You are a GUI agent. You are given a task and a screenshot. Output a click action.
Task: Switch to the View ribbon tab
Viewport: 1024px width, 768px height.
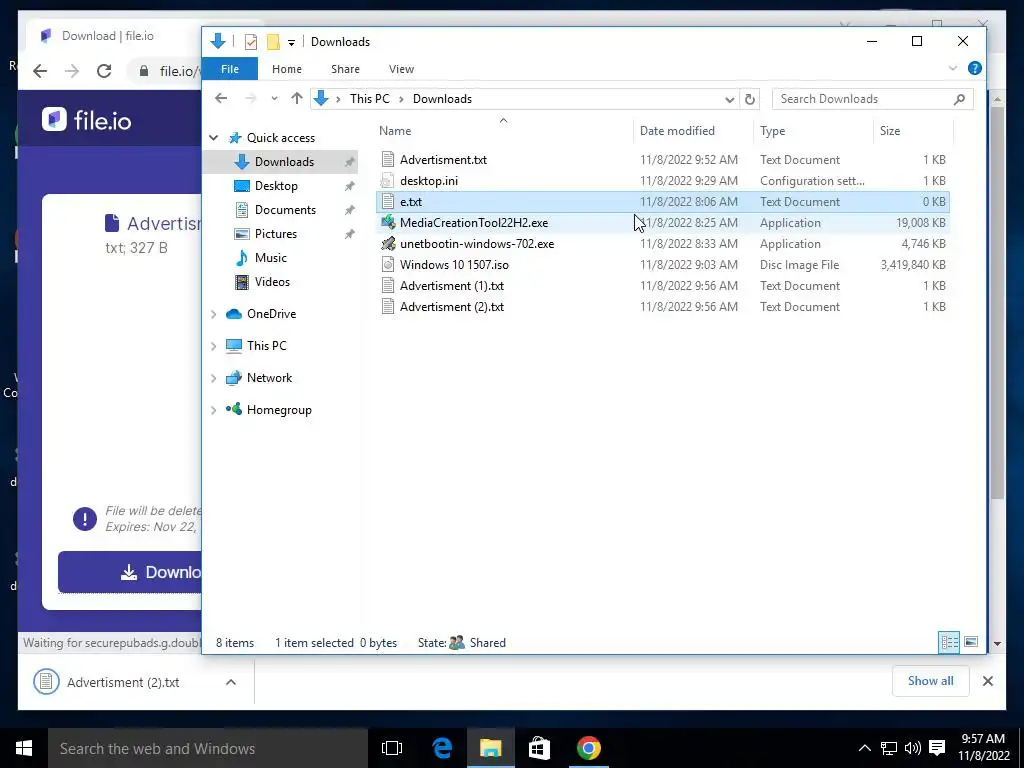pyautogui.click(x=401, y=69)
